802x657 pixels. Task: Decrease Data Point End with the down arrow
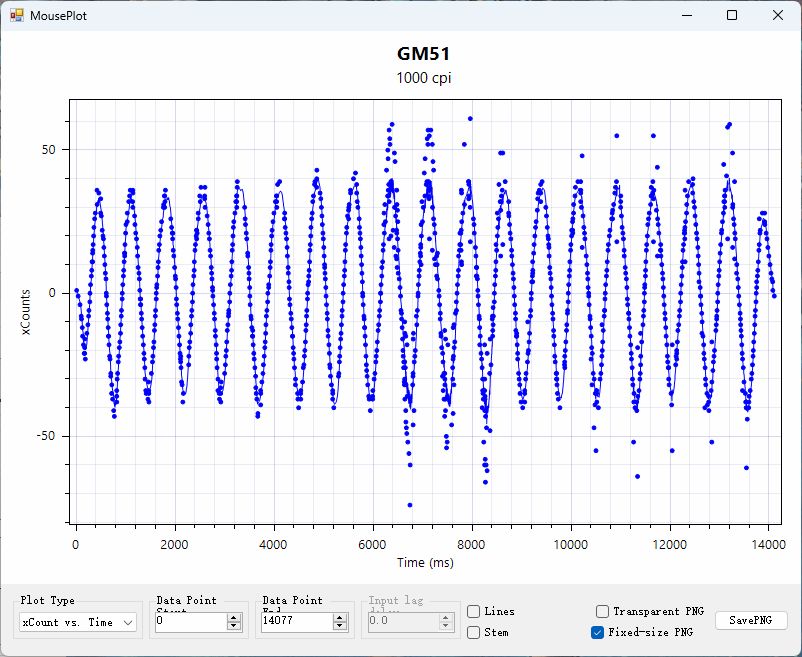click(x=340, y=626)
